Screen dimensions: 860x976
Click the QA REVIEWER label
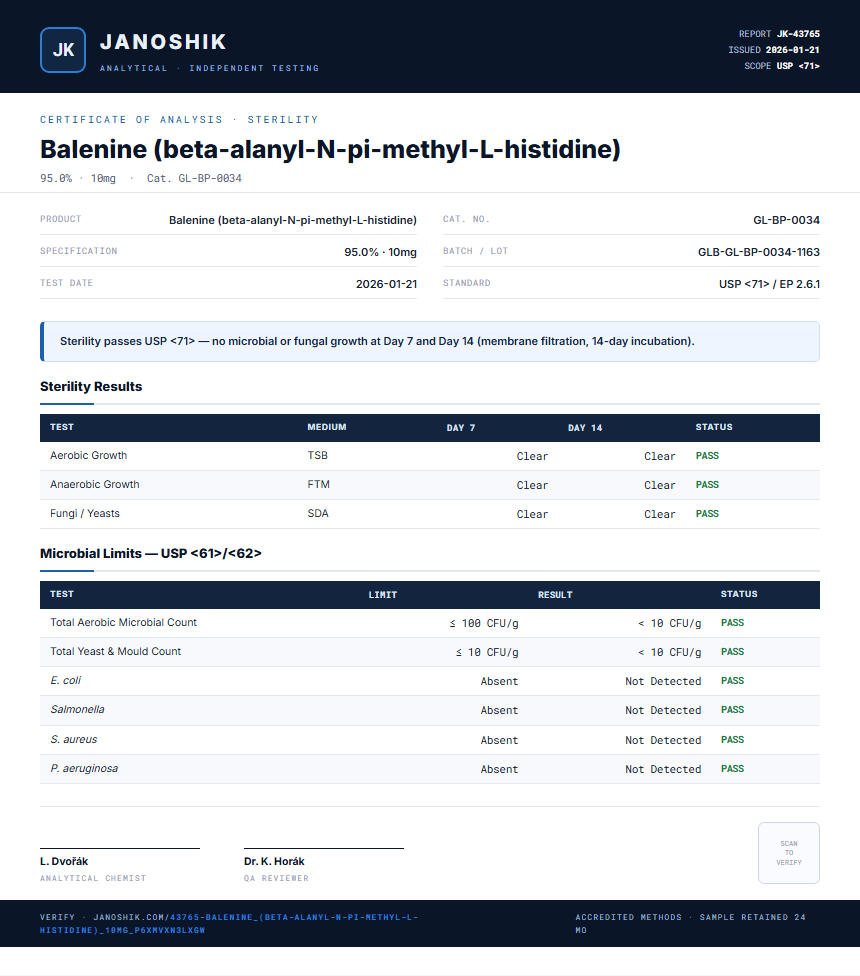click(276, 878)
